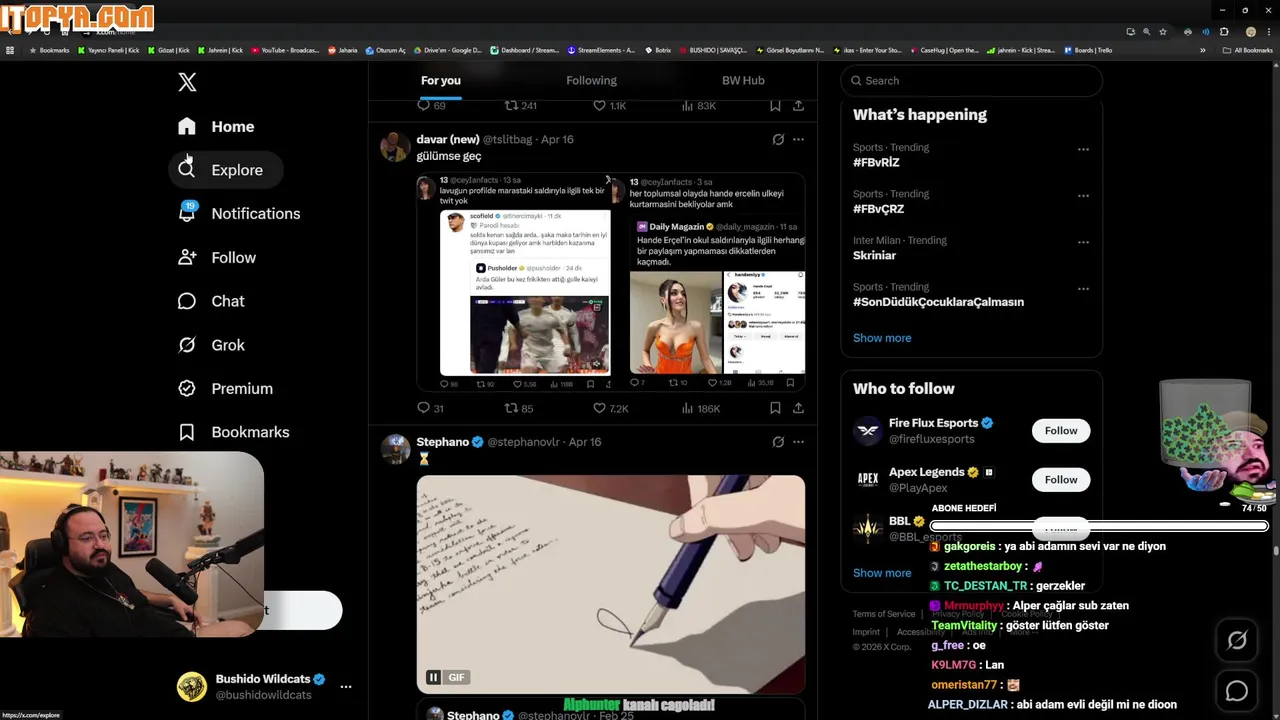Open @tslitbag profile handle
The width and height of the screenshot is (1280, 720).
(510, 139)
